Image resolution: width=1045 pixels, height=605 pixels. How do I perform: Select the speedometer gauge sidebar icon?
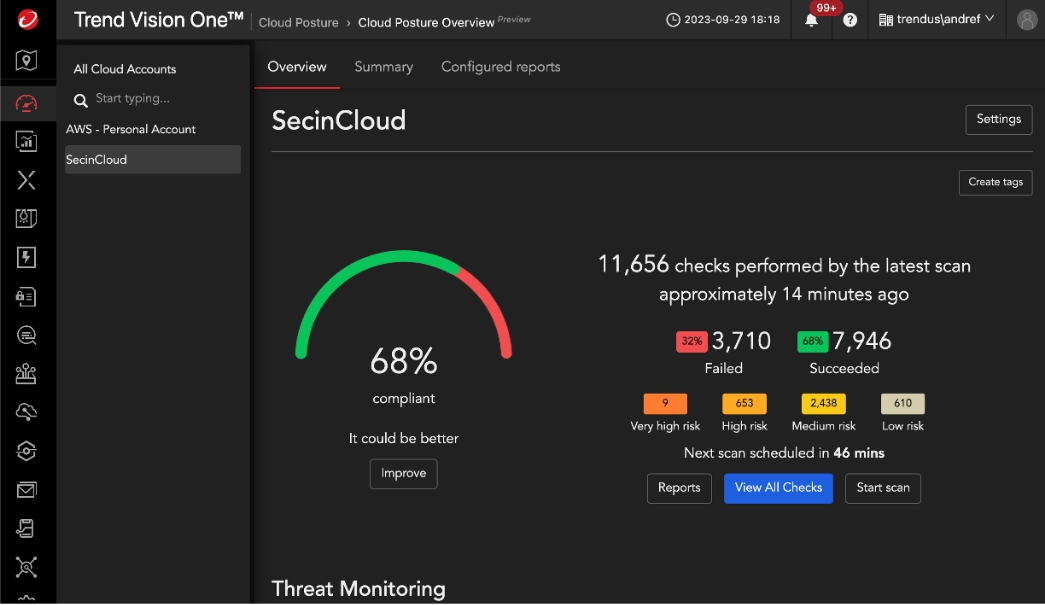tap(27, 103)
